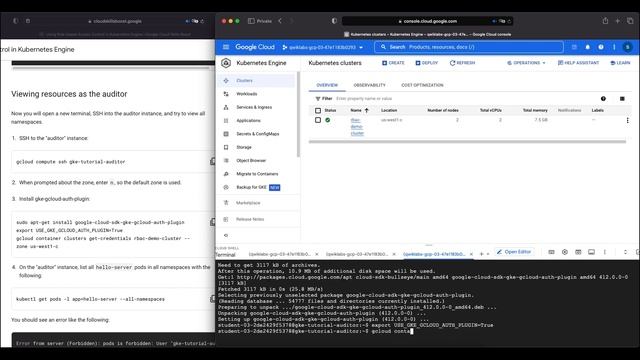
Task: Close the first Cloud Shell terminal tab
Action: point(316,254)
